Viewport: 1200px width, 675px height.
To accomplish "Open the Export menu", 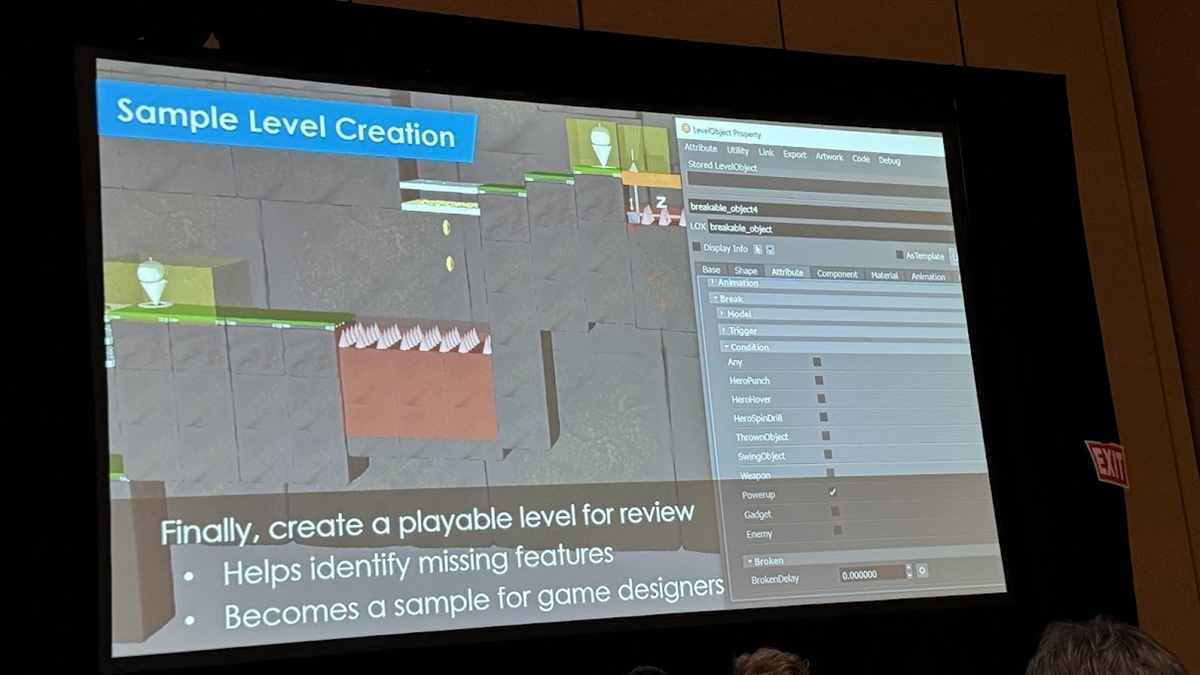I will click(795, 154).
